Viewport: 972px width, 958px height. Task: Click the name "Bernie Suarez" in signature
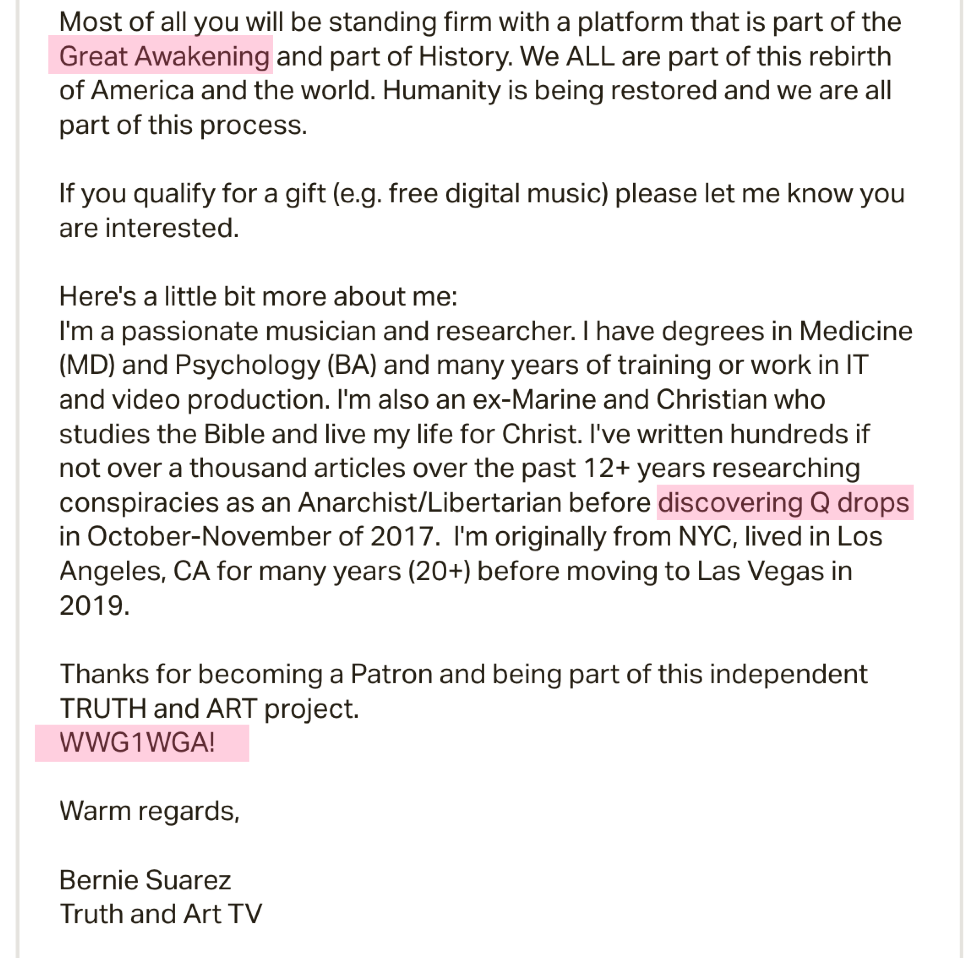(145, 880)
